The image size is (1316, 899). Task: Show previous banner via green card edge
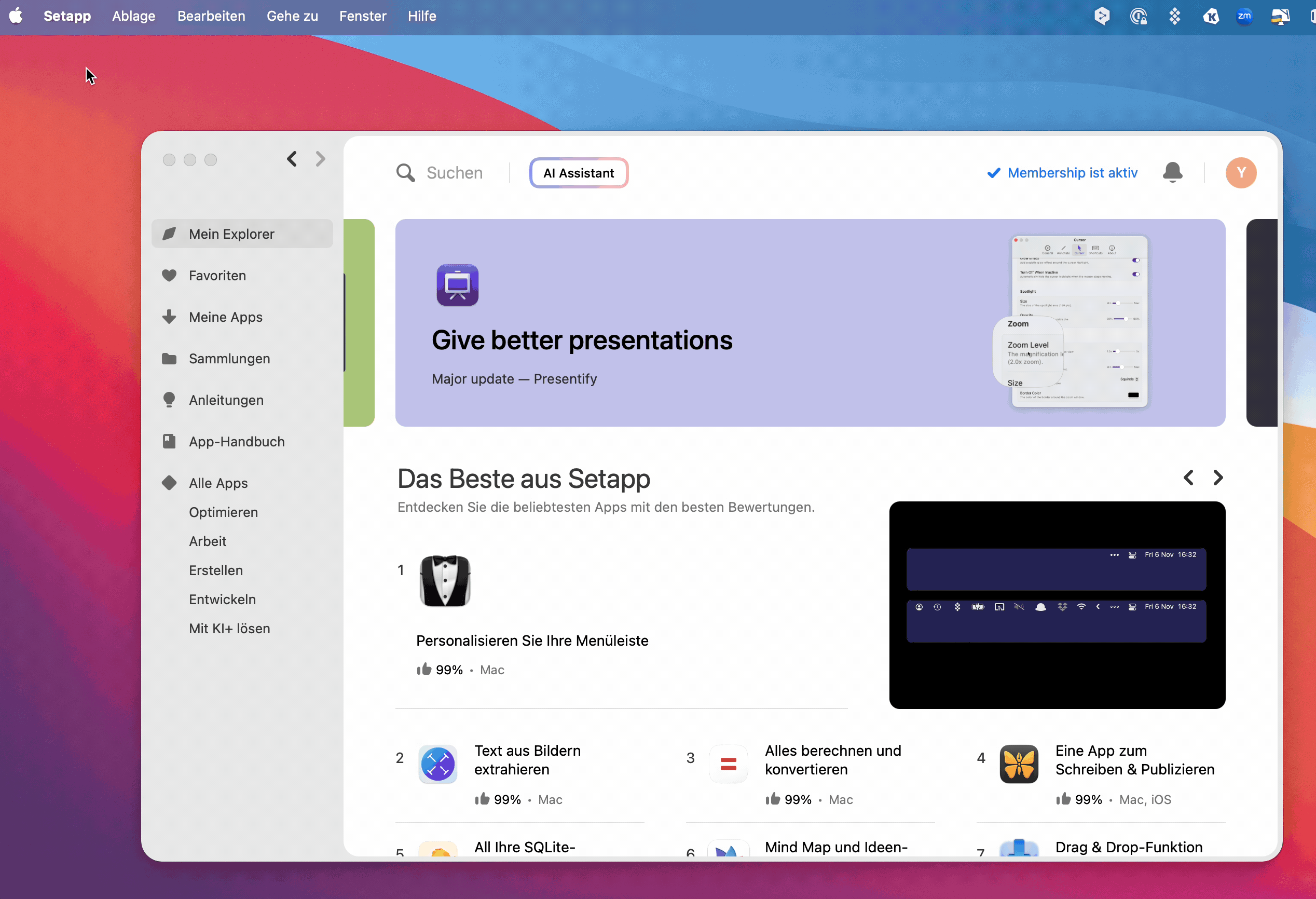pos(359,323)
